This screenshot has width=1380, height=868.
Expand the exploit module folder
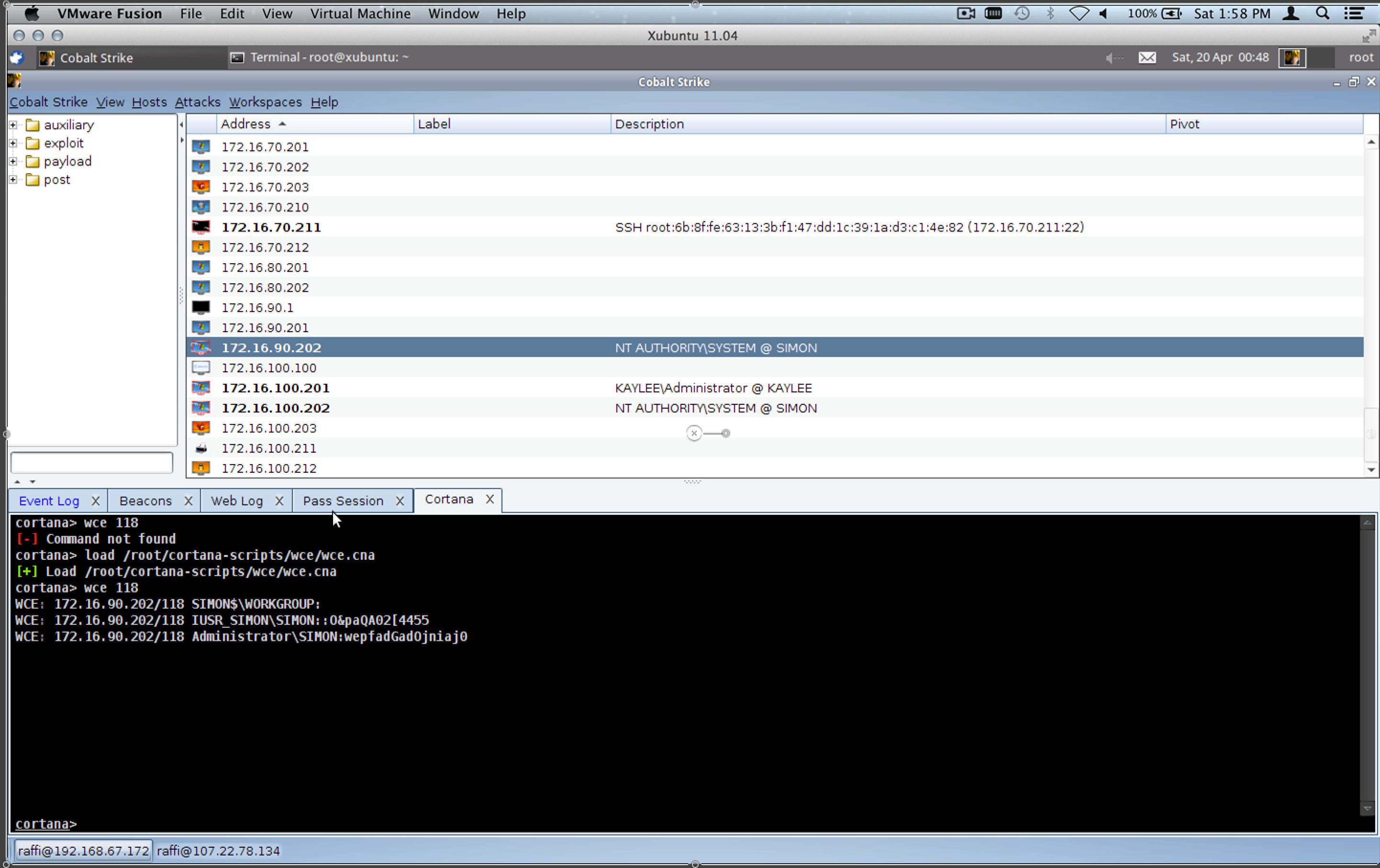coord(13,143)
